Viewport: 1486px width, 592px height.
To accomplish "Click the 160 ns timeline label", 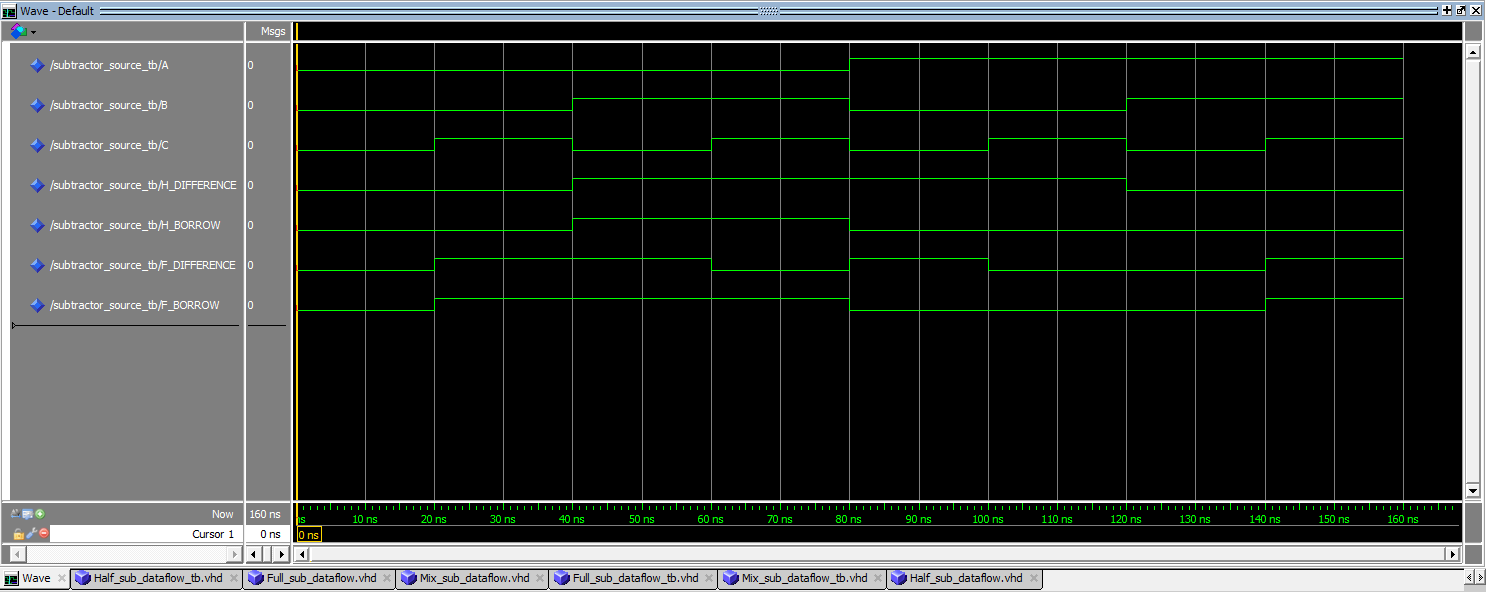I will 1403,519.
